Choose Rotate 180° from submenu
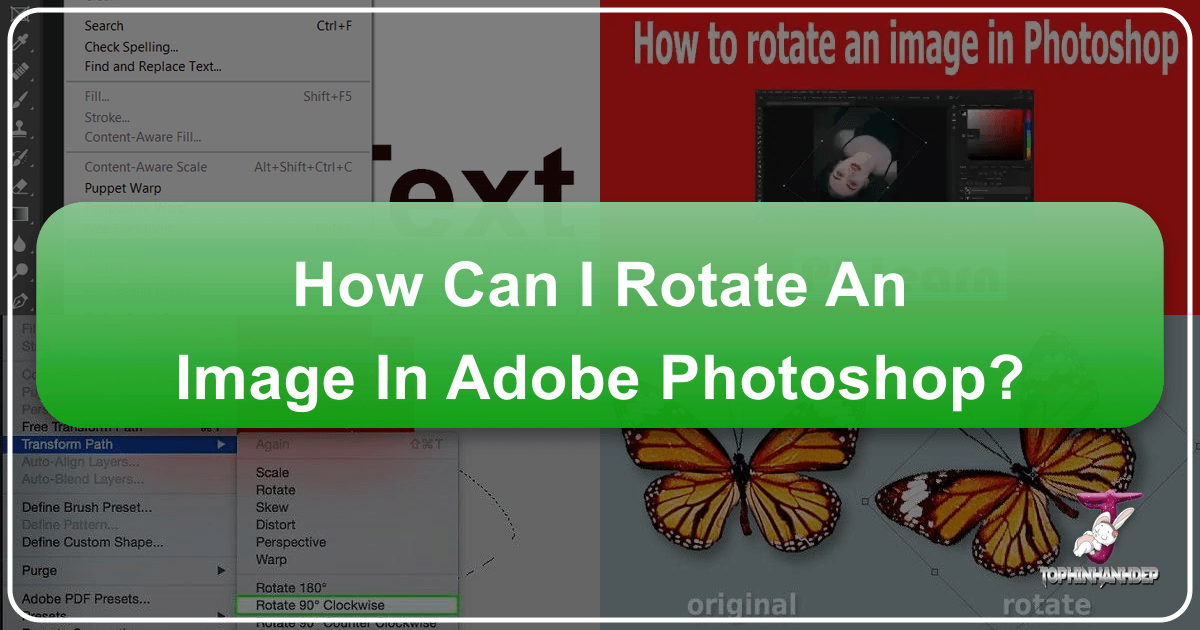This screenshot has height=630, width=1200. (x=291, y=587)
